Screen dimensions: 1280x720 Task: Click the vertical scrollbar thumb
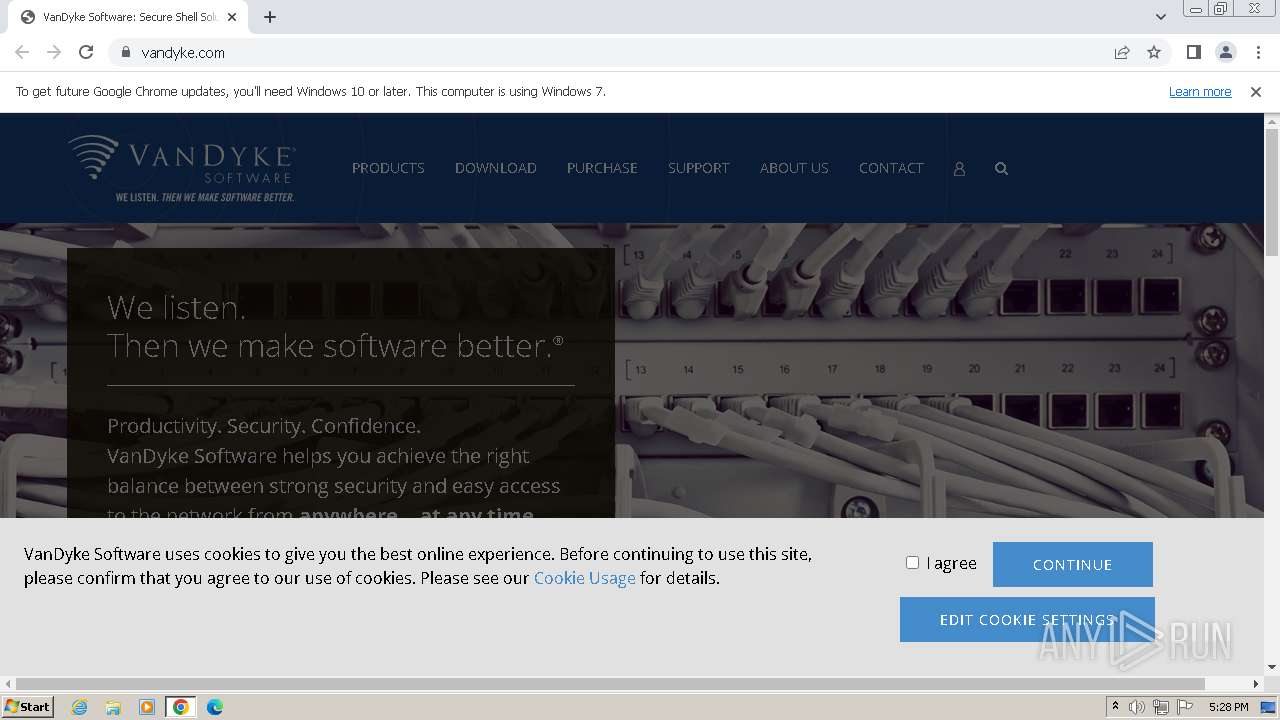click(x=1272, y=193)
